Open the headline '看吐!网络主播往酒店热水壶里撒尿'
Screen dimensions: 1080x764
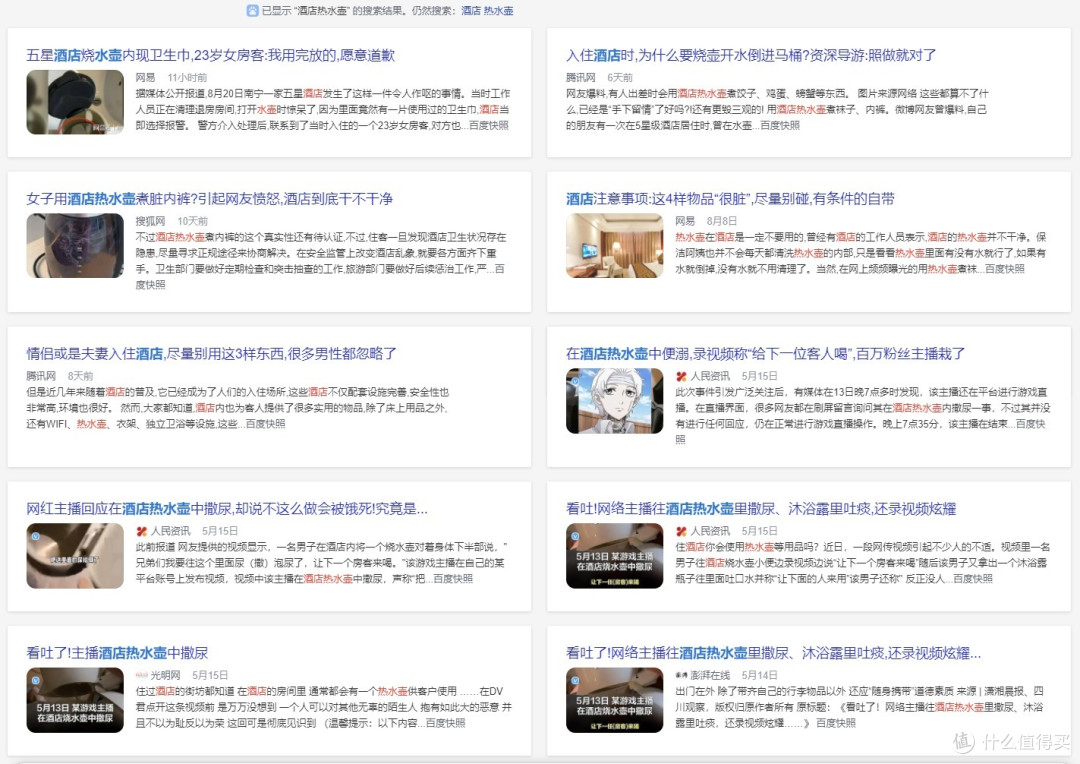tap(761, 509)
